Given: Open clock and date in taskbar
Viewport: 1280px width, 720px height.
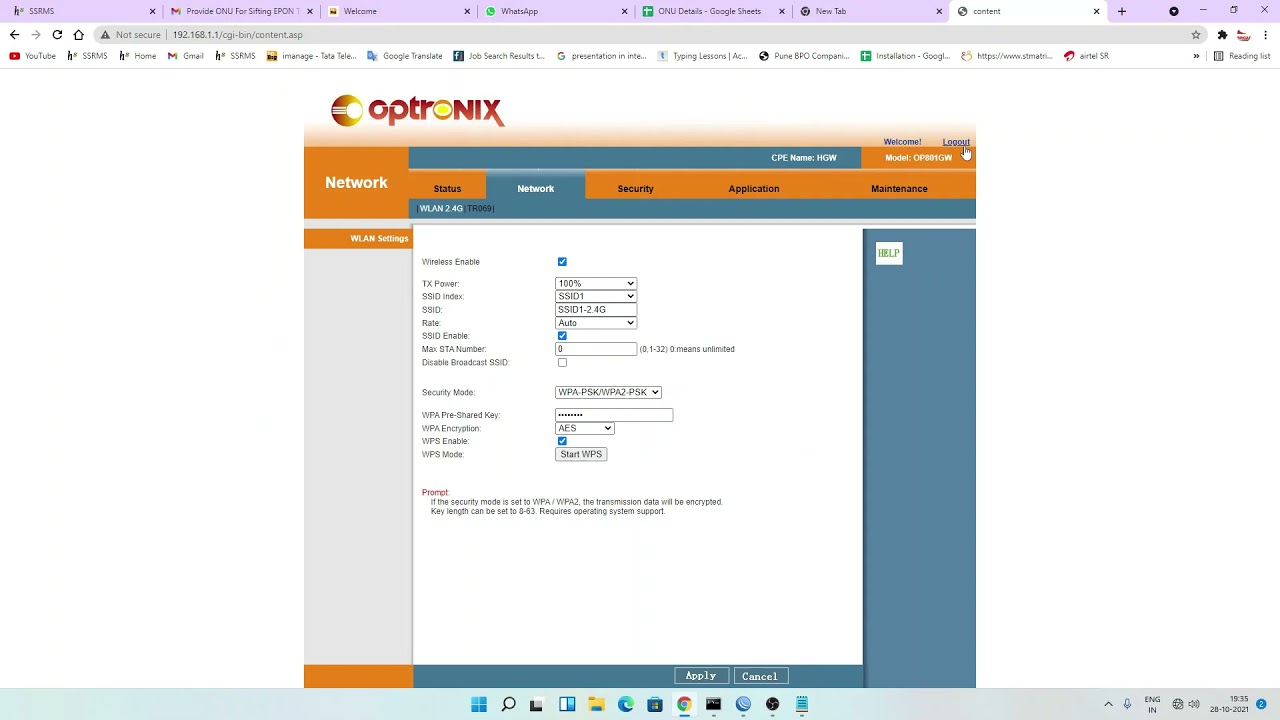Looking at the screenshot, I should pos(1229,704).
